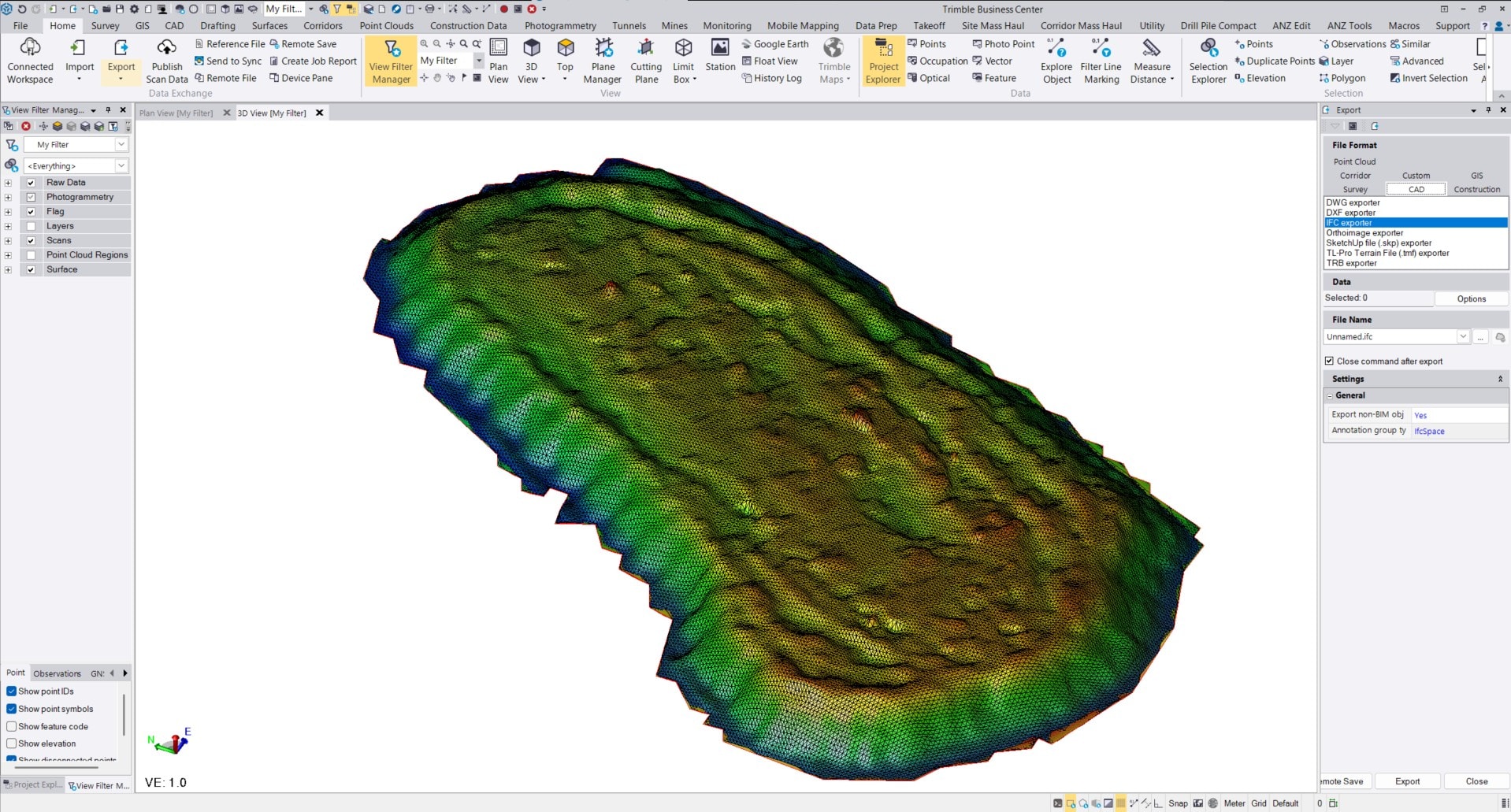Click the Export button at bottom

tap(1407, 781)
